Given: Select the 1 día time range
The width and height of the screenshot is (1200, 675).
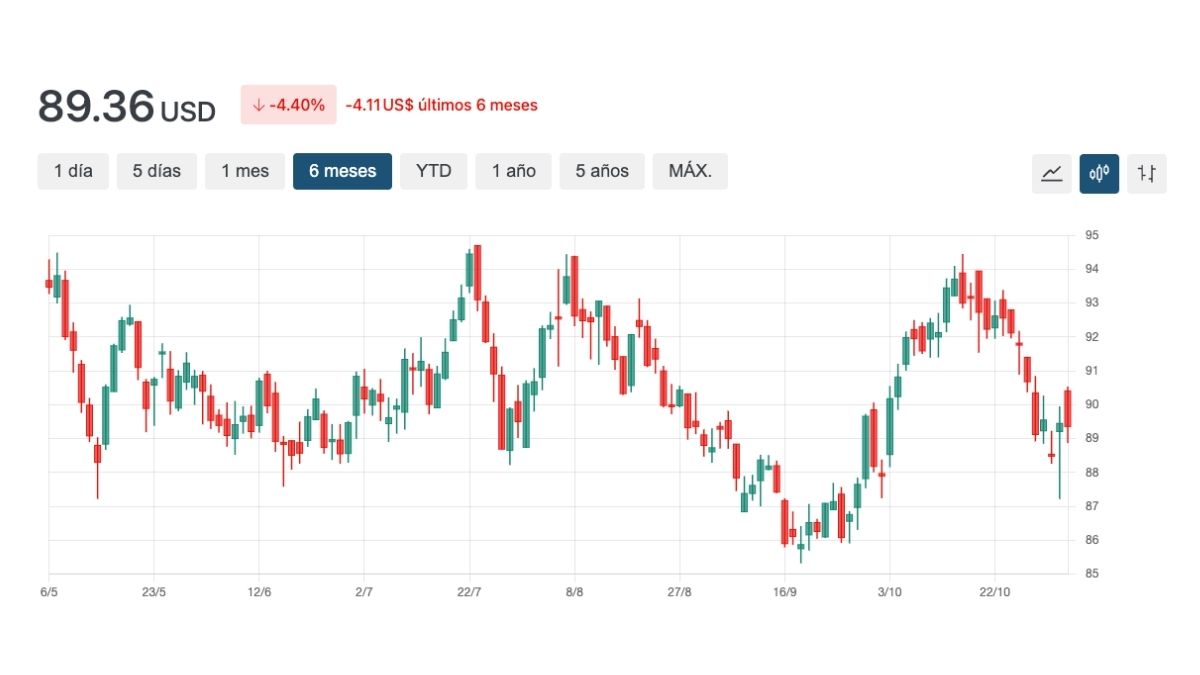Looking at the screenshot, I should point(73,171).
